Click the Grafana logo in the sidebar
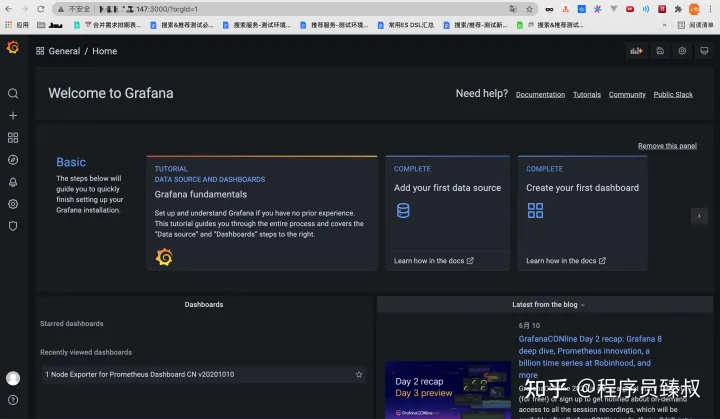 click(x=13, y=47)
